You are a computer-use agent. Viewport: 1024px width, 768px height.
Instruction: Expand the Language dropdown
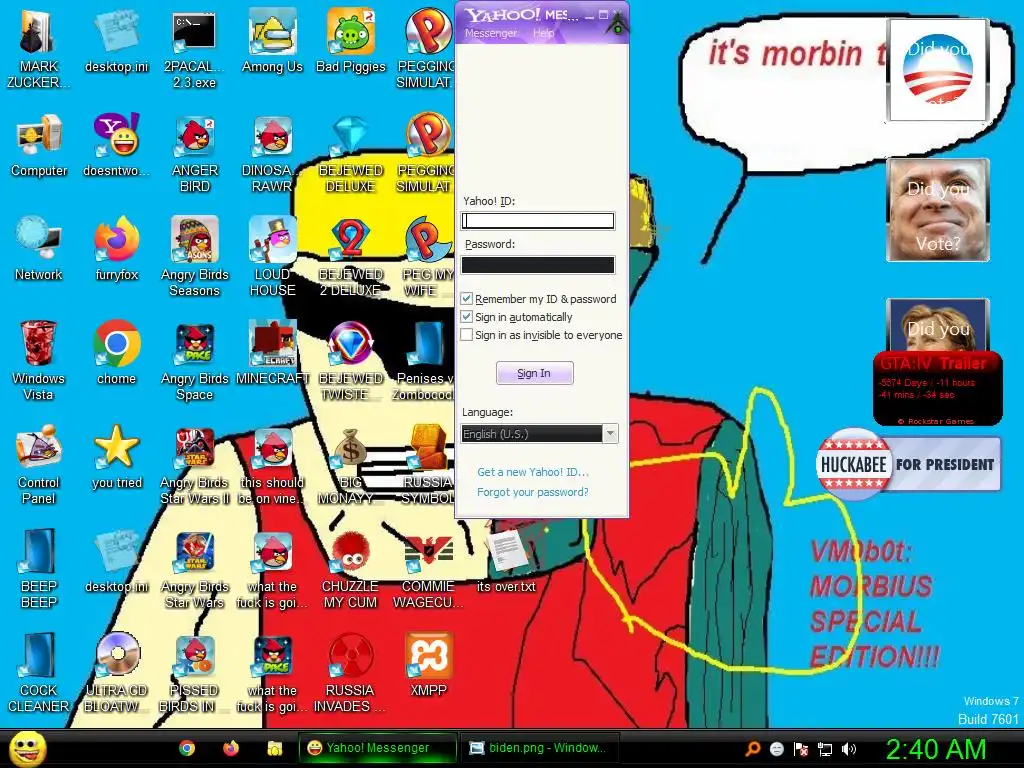[610, 434]
